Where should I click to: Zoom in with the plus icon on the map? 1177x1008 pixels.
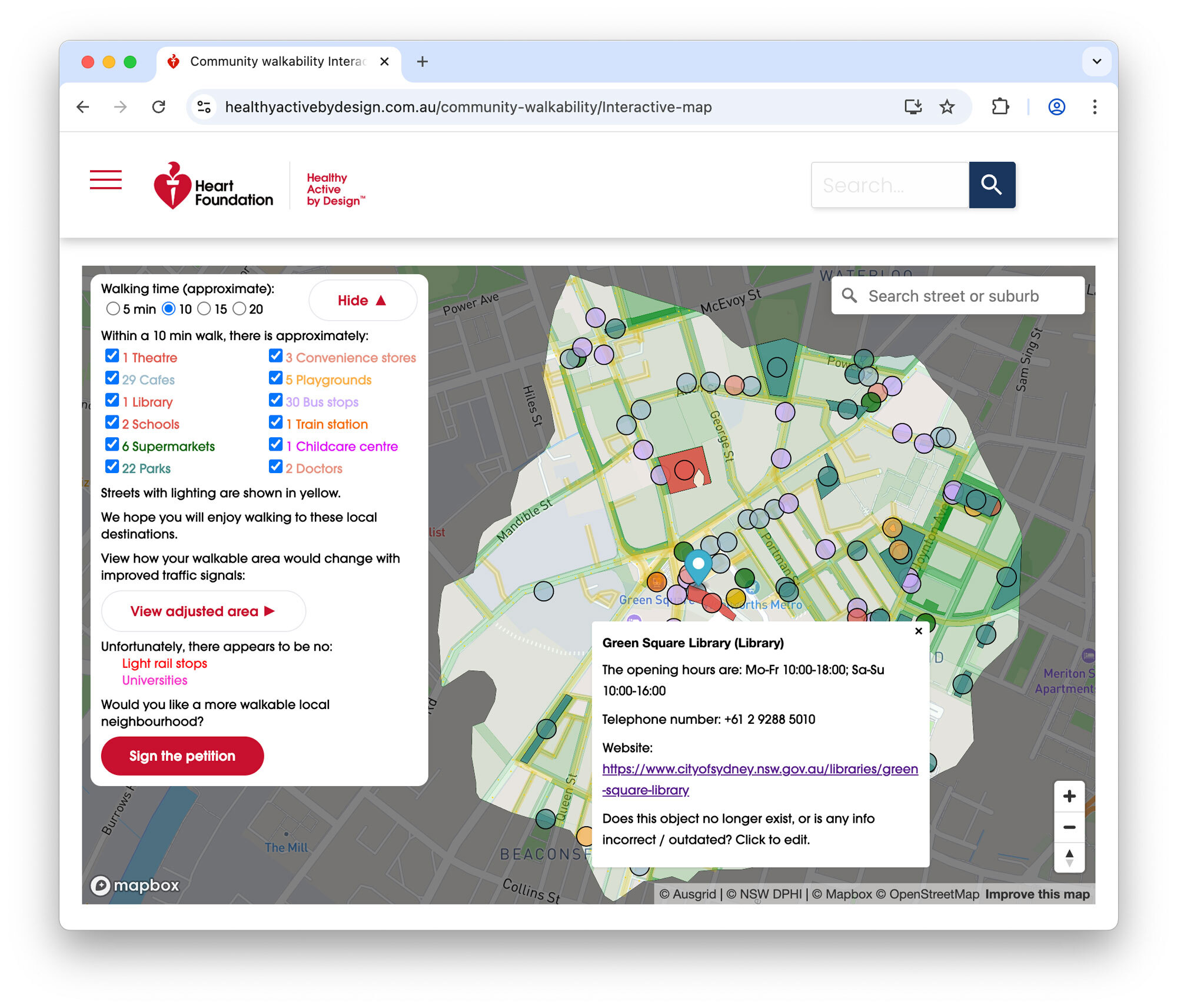click(1069, 796)
